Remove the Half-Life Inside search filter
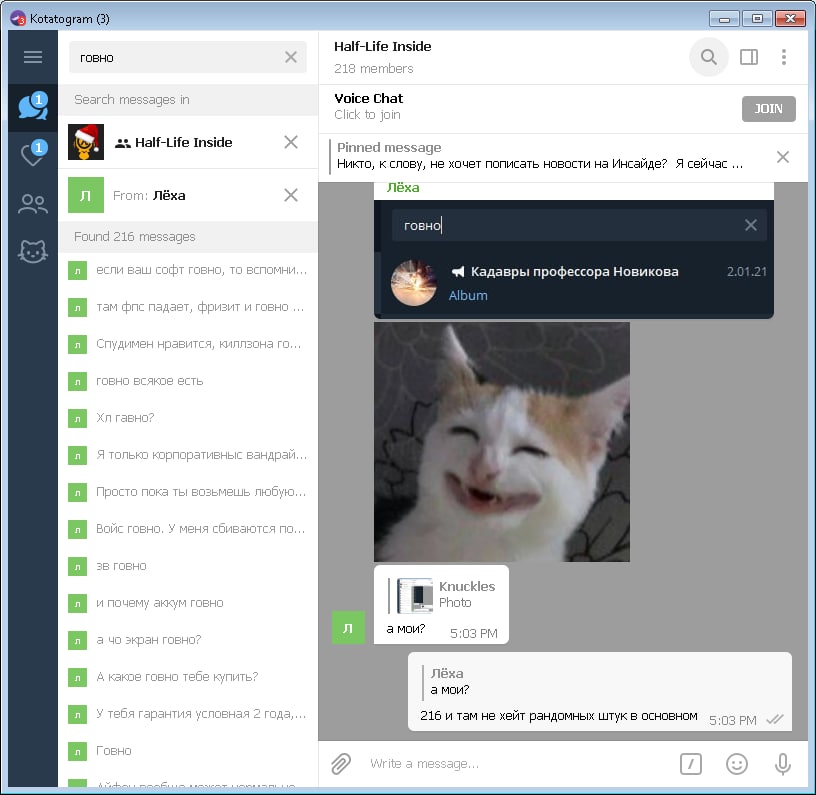 (291, 142)
